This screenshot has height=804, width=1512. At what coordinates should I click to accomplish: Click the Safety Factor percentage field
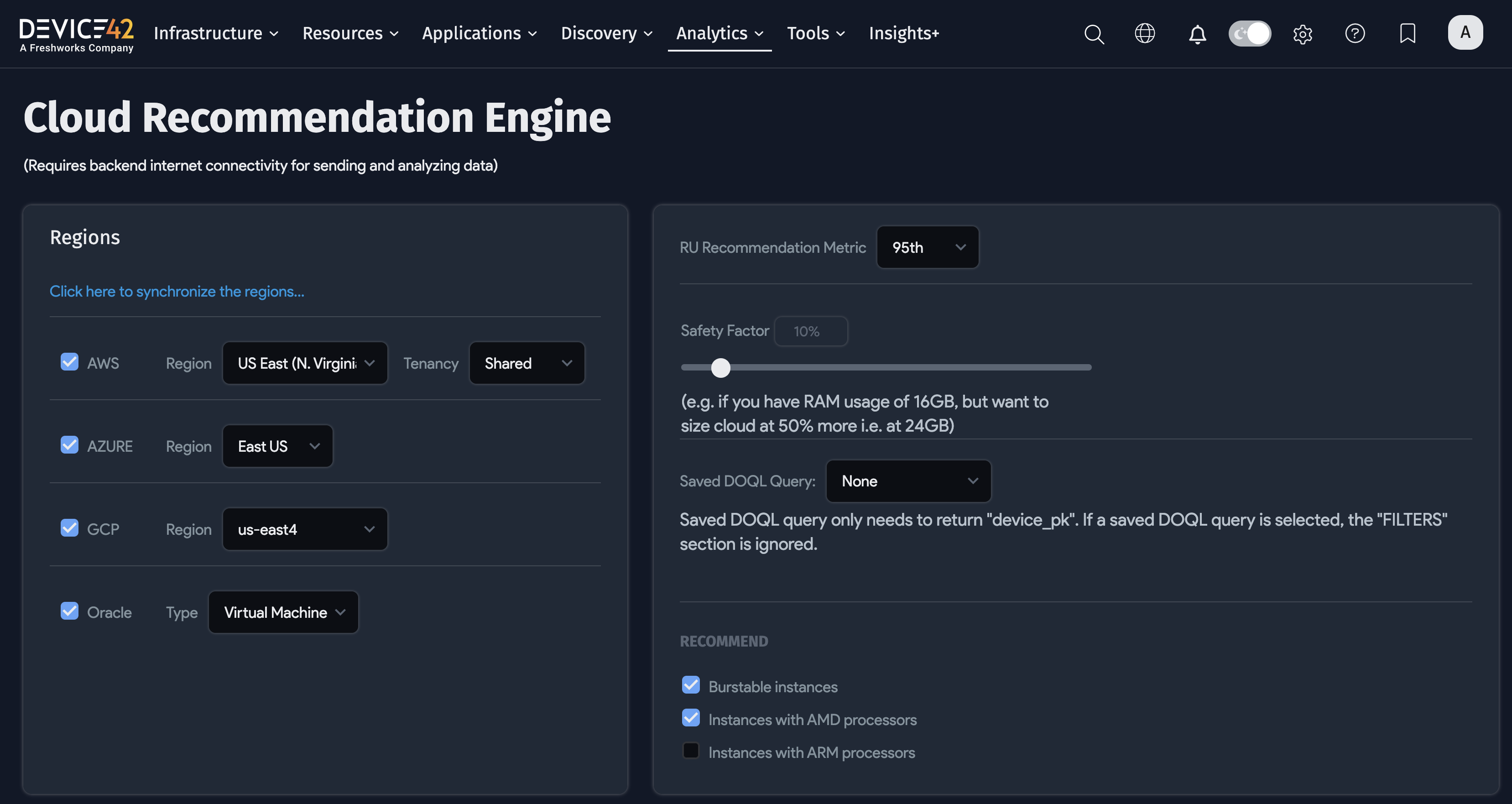click(x=811, y=331)
